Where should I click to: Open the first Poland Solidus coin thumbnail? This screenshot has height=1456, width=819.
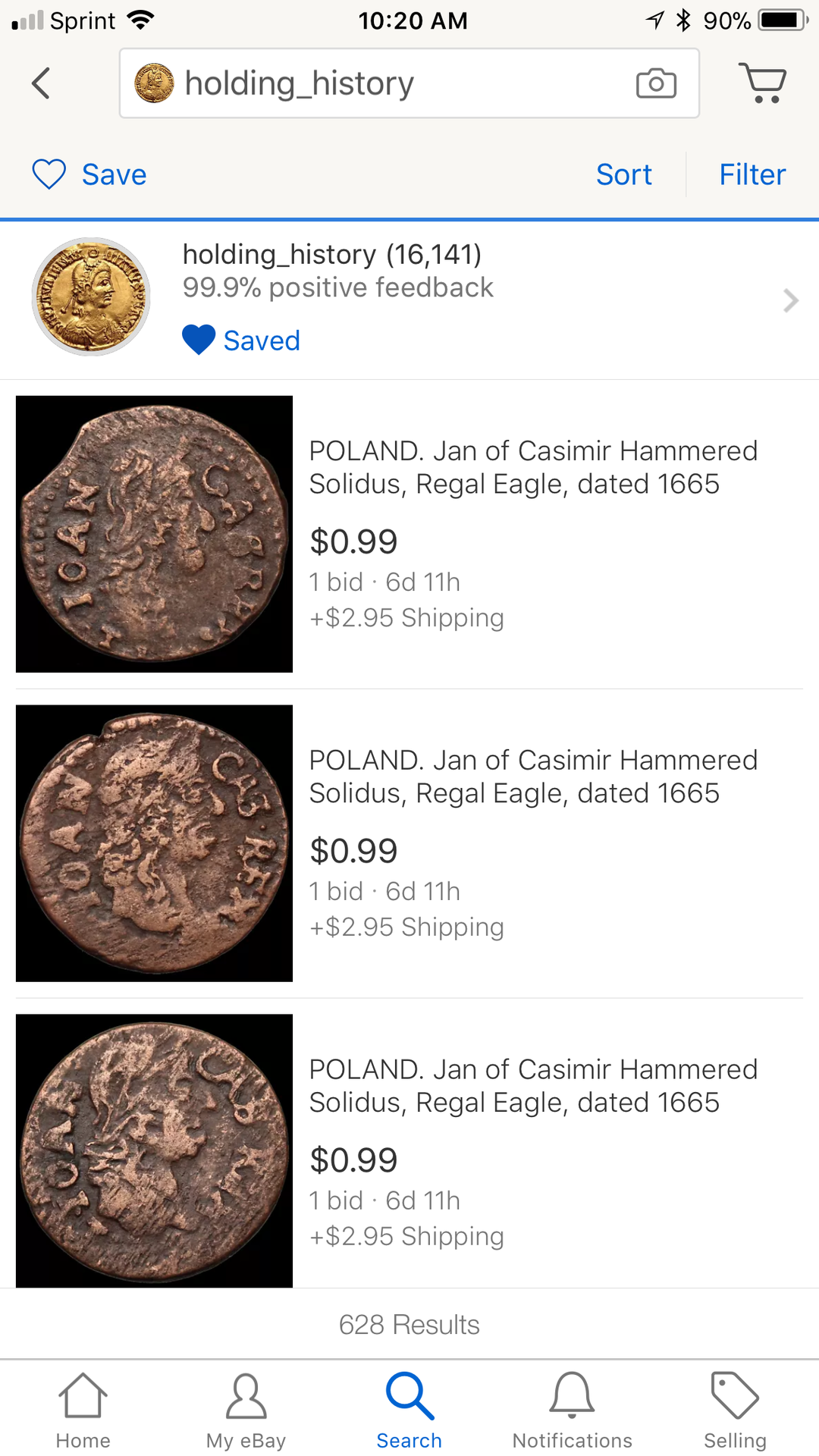pos(154,534)
